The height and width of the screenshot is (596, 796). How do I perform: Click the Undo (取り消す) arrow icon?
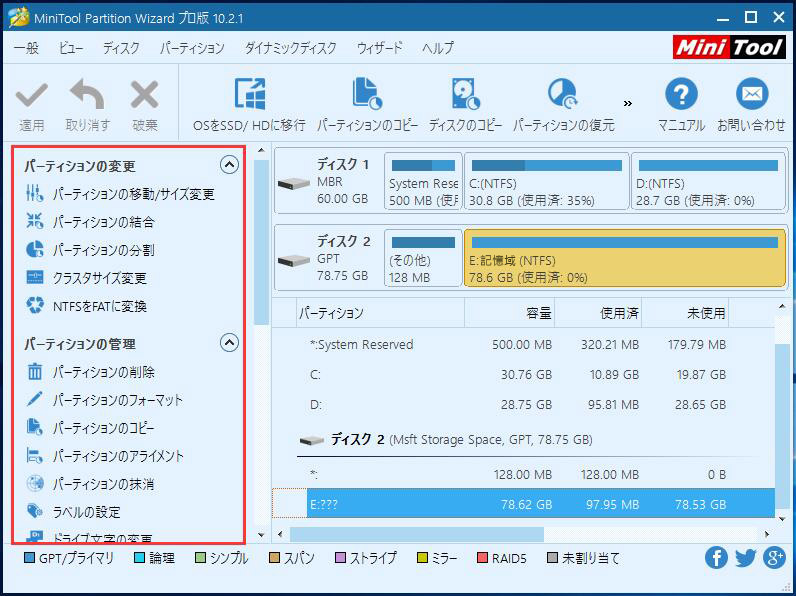[x=87, y=94]
